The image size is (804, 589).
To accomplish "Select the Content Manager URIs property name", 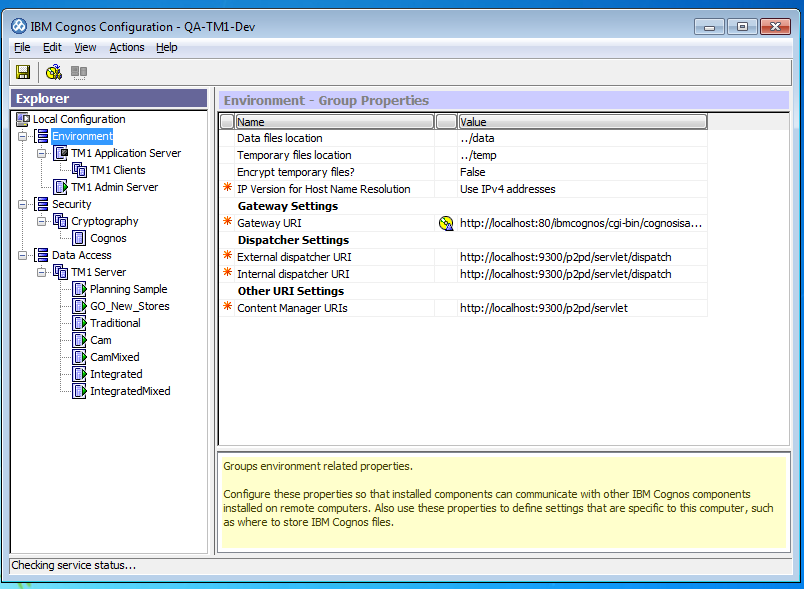I will (x=292, y=308).
